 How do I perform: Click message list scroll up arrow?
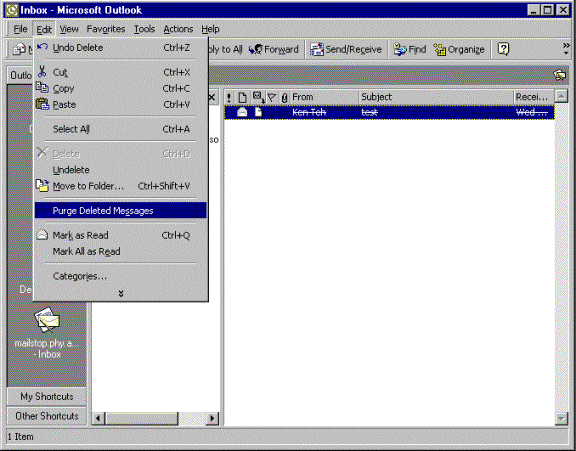pyautogui.click(x=561, y=97)
